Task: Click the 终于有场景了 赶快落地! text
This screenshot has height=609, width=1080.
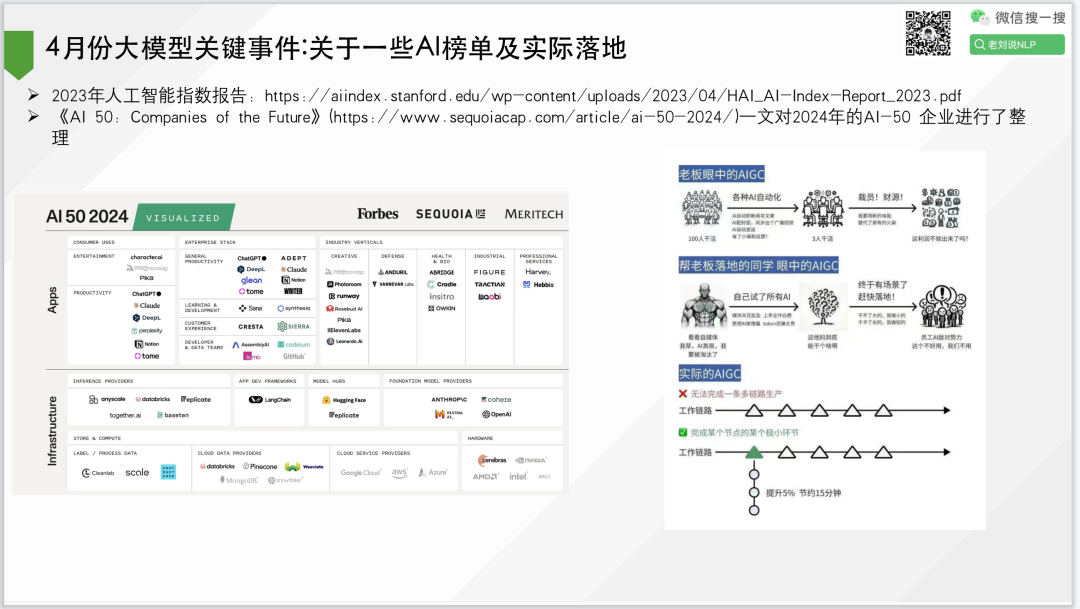Action: 882,291
